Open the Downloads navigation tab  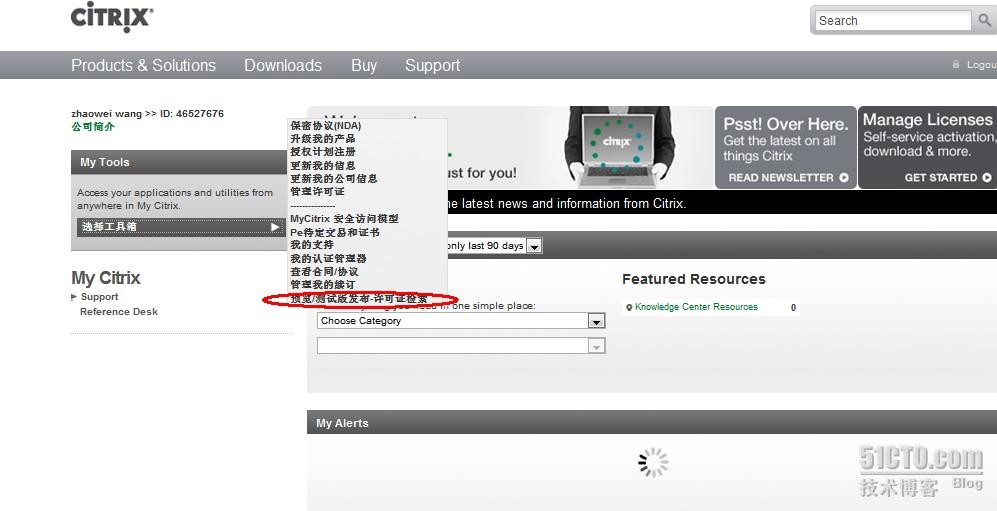pyautogui.click(x=283, y=65)
